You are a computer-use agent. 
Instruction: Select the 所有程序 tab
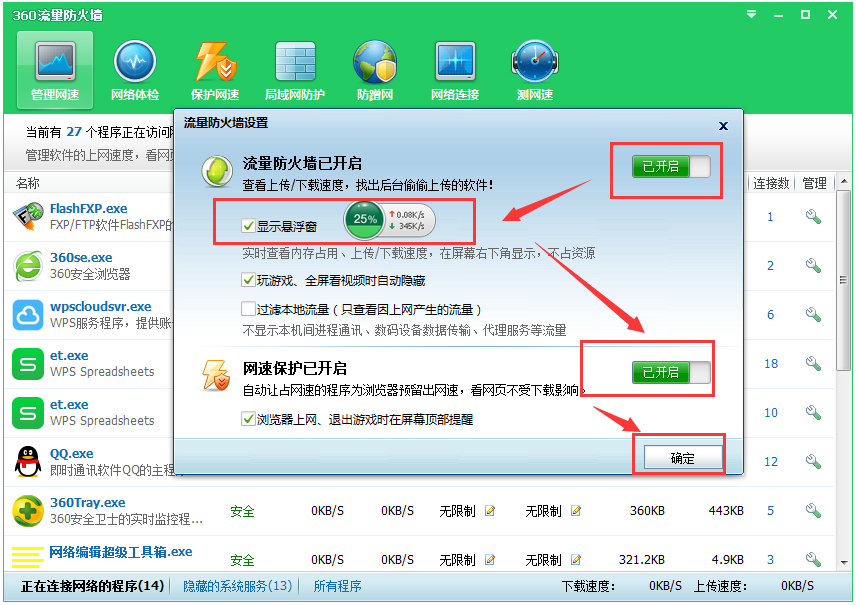point(337,586)
